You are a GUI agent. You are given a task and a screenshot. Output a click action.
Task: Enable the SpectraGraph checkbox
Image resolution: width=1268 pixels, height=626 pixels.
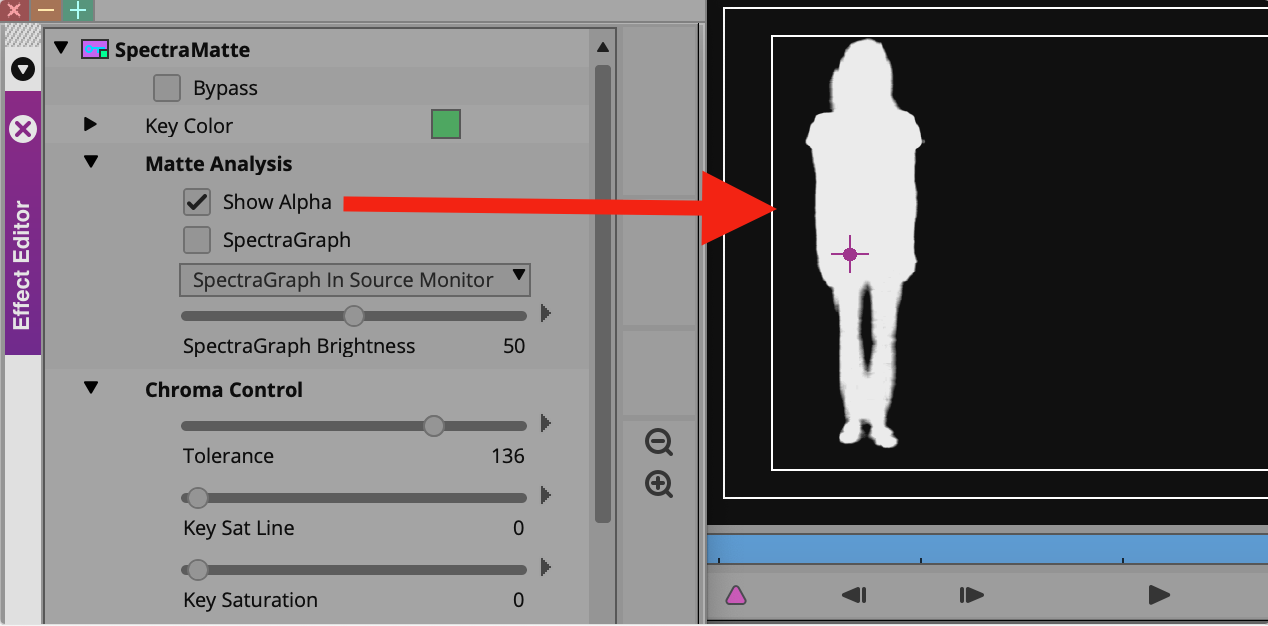[x=197, y=240]
